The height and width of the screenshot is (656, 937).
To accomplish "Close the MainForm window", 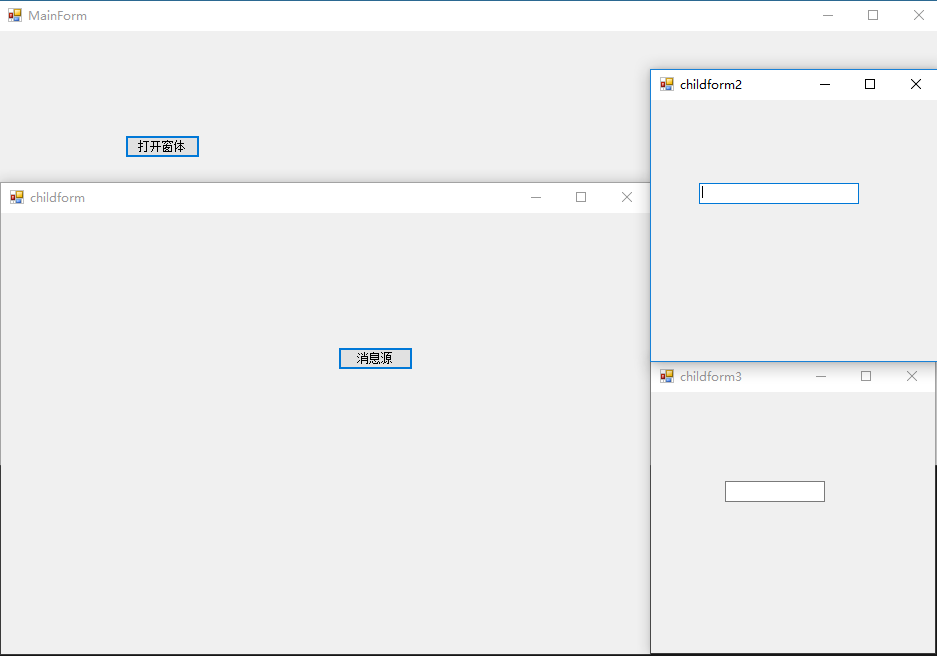I will point(918,16).
